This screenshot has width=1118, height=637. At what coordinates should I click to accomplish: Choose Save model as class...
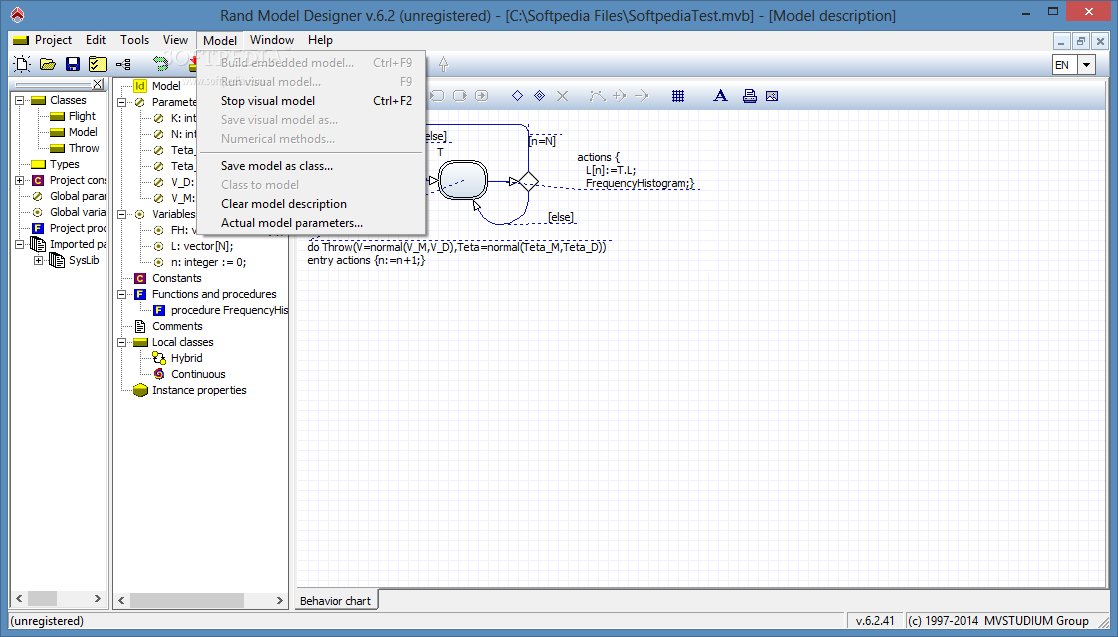pyautogui.click(x=312, y=165)
